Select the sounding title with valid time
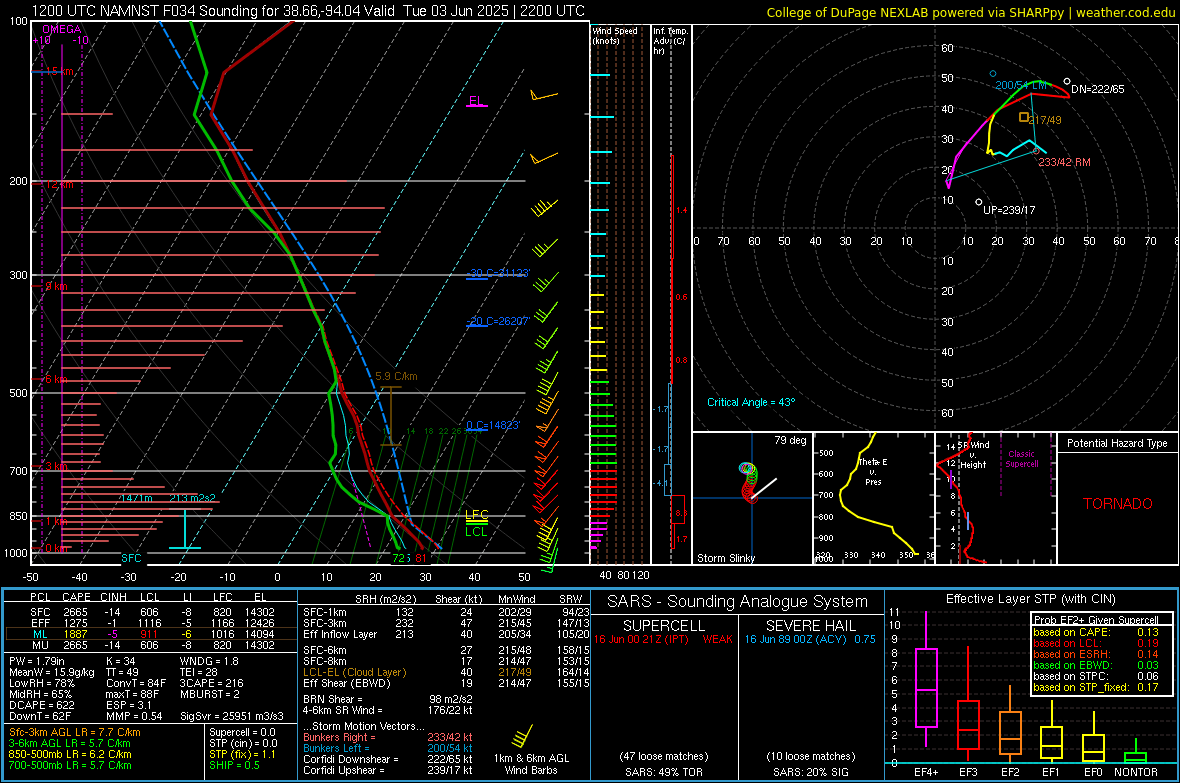The width and height of the screenshot is (1180, 783). pos(308,11)
